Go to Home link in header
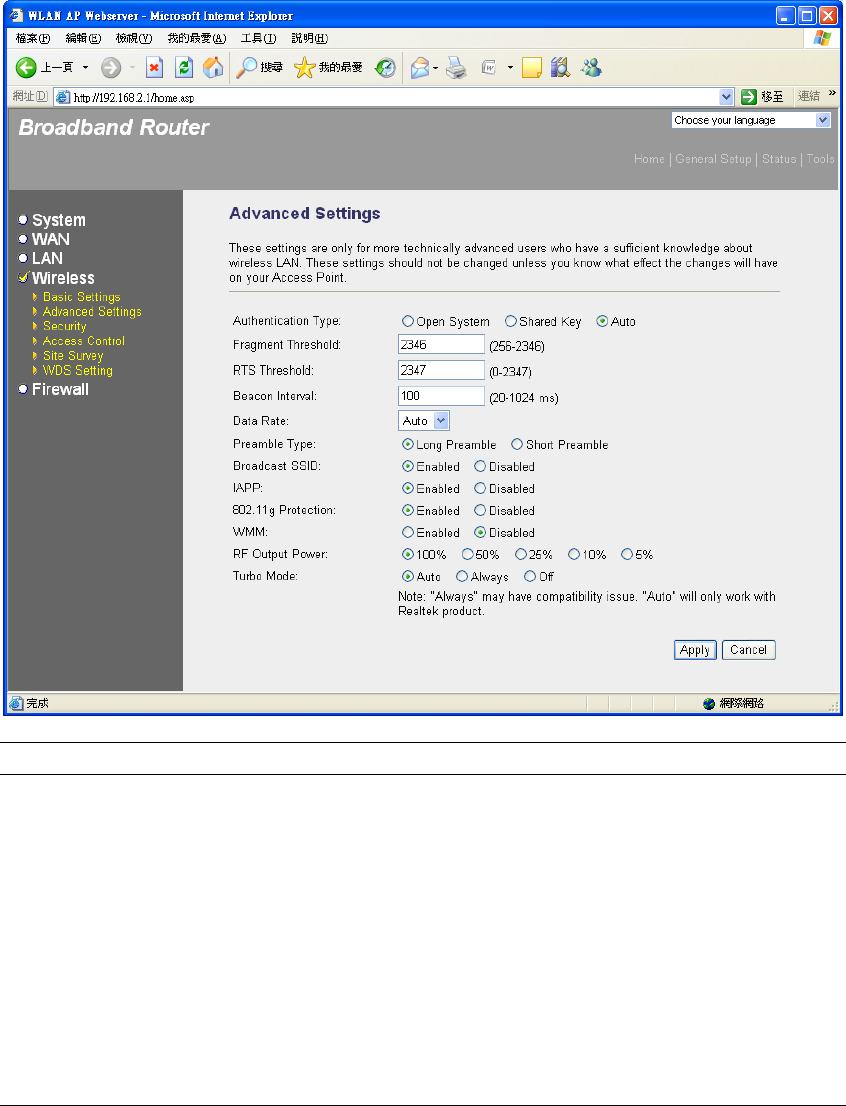The width and height of the screenshot is (846, 1106). [649, 159]
